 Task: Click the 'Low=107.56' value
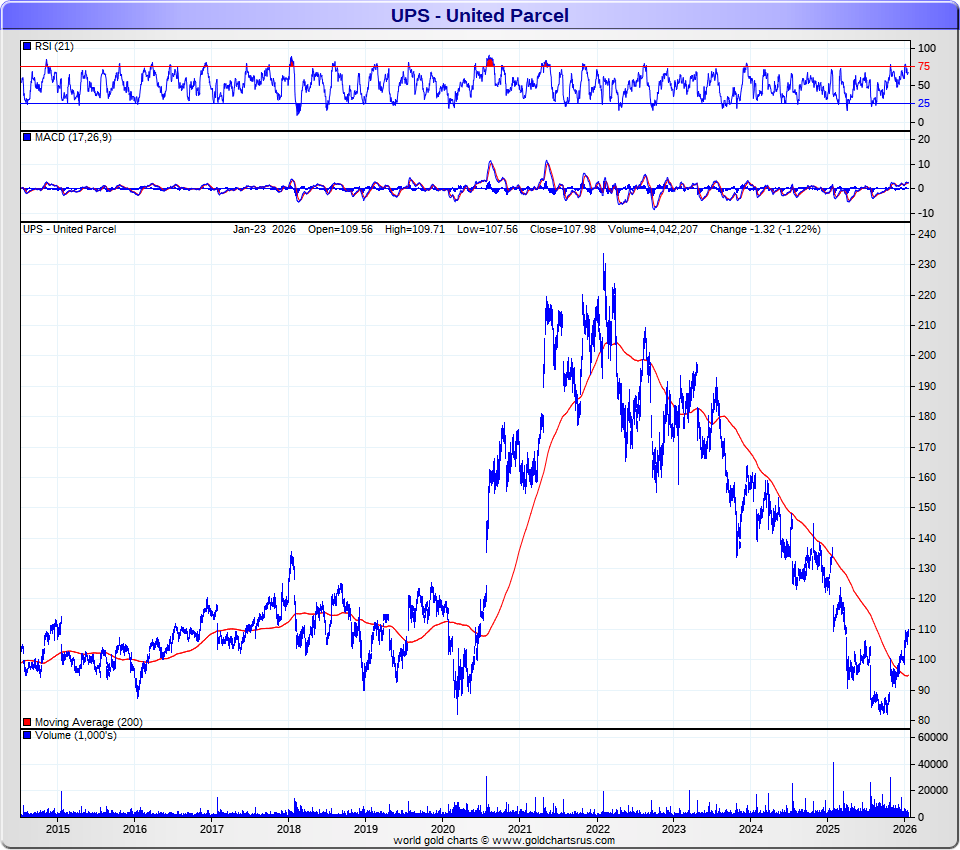(x=487, y=229)
